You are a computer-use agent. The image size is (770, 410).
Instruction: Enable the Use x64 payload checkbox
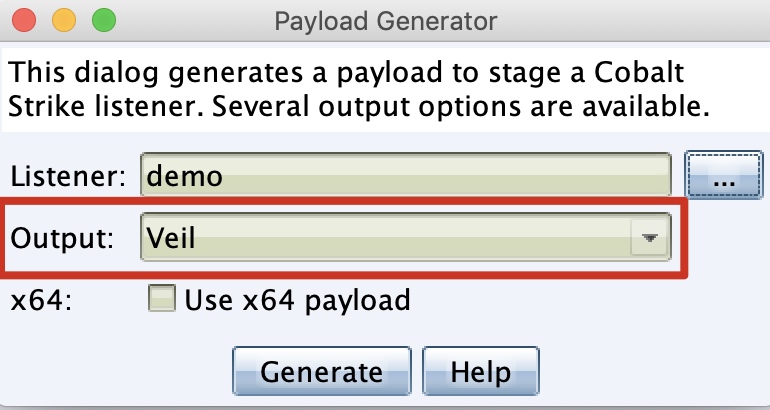(162, 299)
